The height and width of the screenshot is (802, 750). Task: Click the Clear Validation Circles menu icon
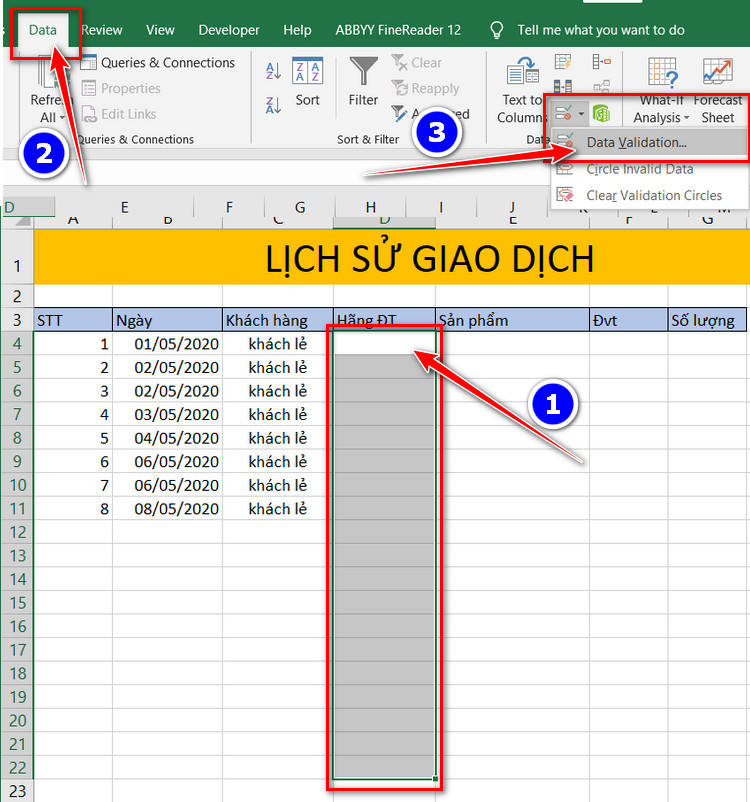[x=565, y=195]
